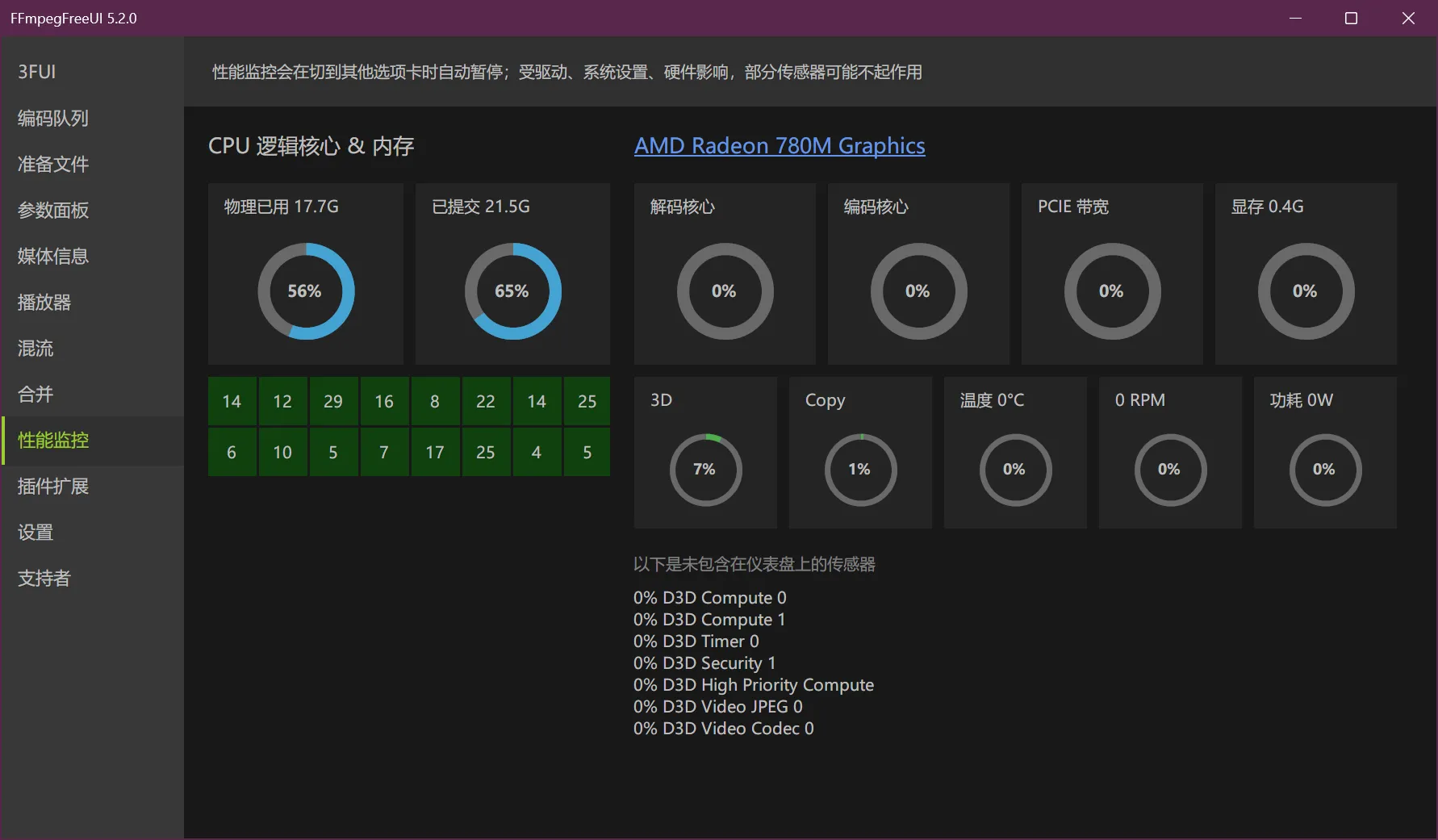Screen dimensions: 1438x840
Task: Click the AMD Radeon 780M Graphics link
Action: (x=780, y=145)
